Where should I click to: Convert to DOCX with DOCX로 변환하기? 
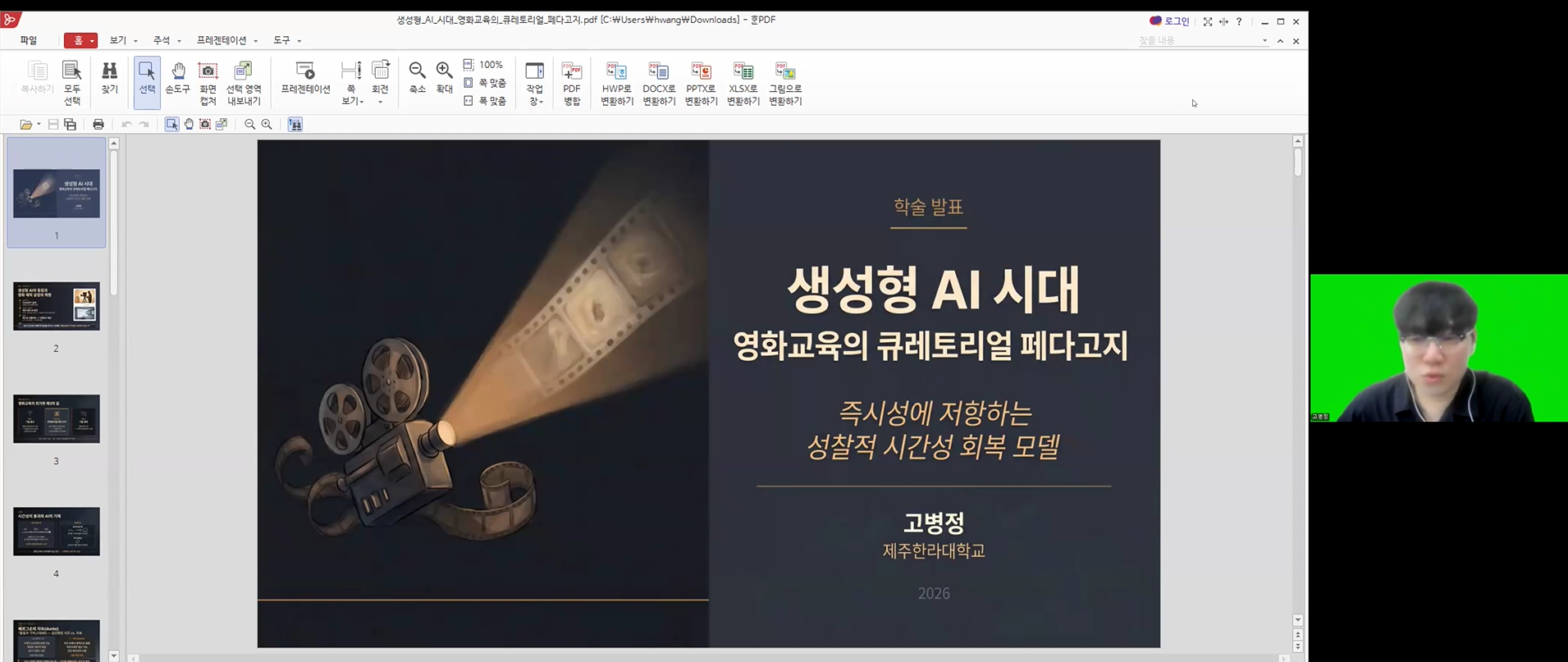coord(659,83)
